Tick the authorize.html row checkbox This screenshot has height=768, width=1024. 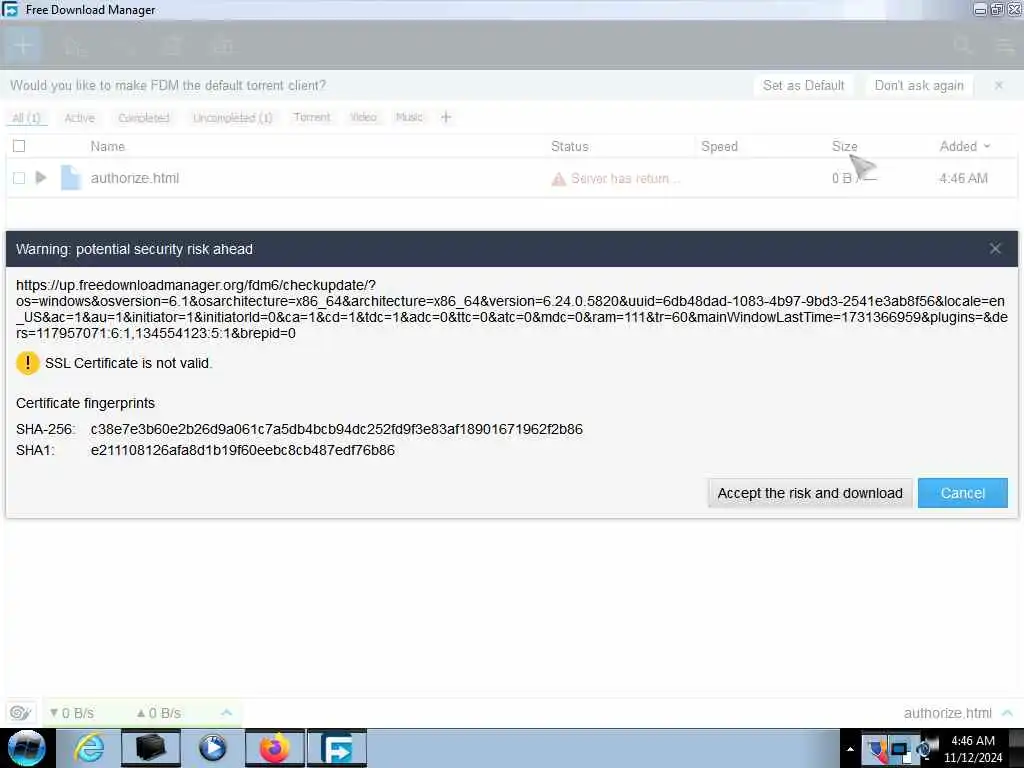(x=19, y=178)
